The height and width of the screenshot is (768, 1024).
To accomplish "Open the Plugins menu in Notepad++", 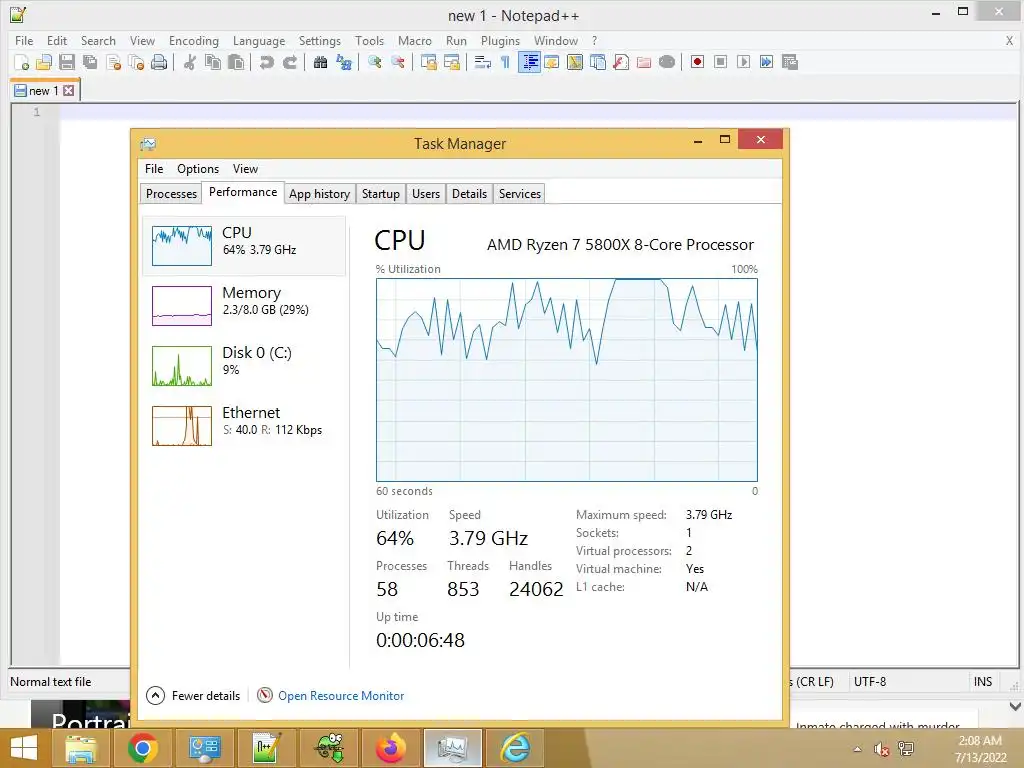I will click(500, 40).
